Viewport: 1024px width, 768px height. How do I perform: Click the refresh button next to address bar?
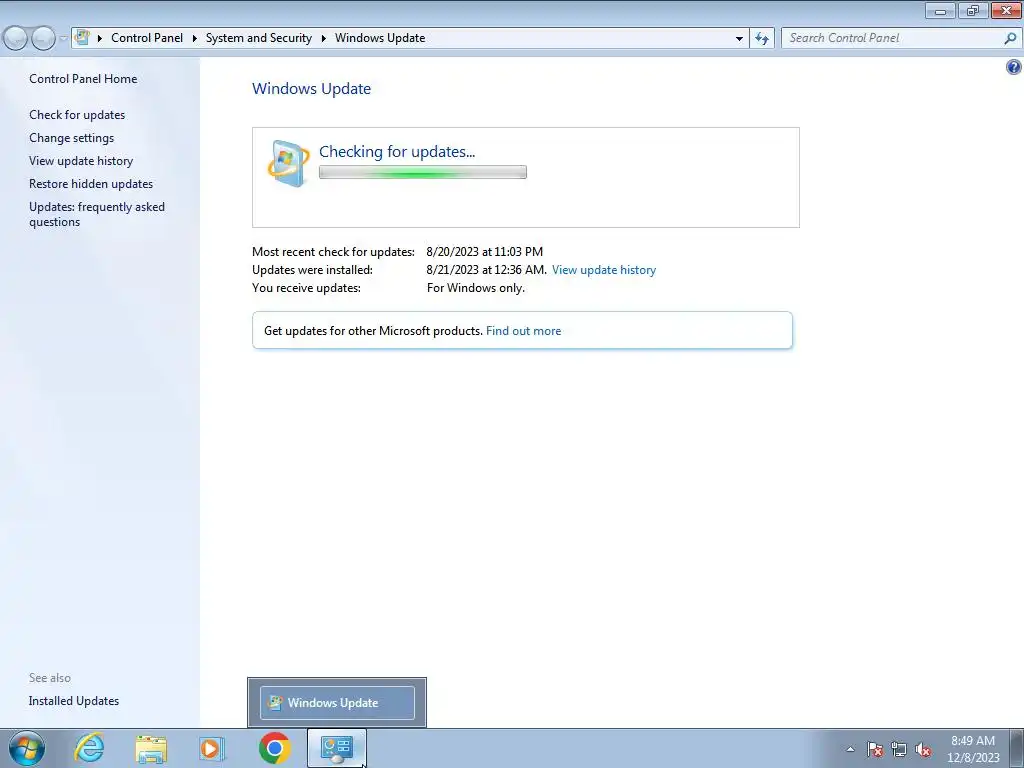click(x=761, y=38)
